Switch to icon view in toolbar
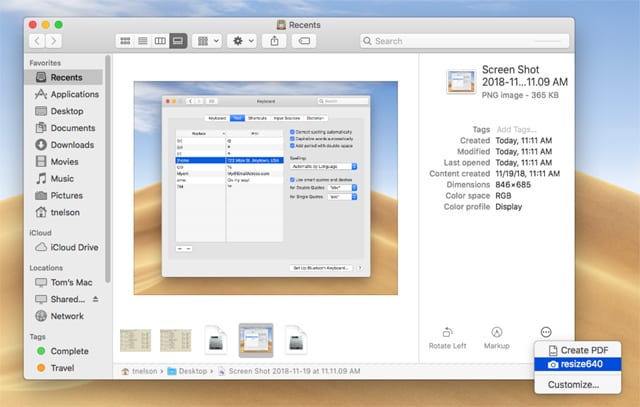 click(x=125, y=41)
